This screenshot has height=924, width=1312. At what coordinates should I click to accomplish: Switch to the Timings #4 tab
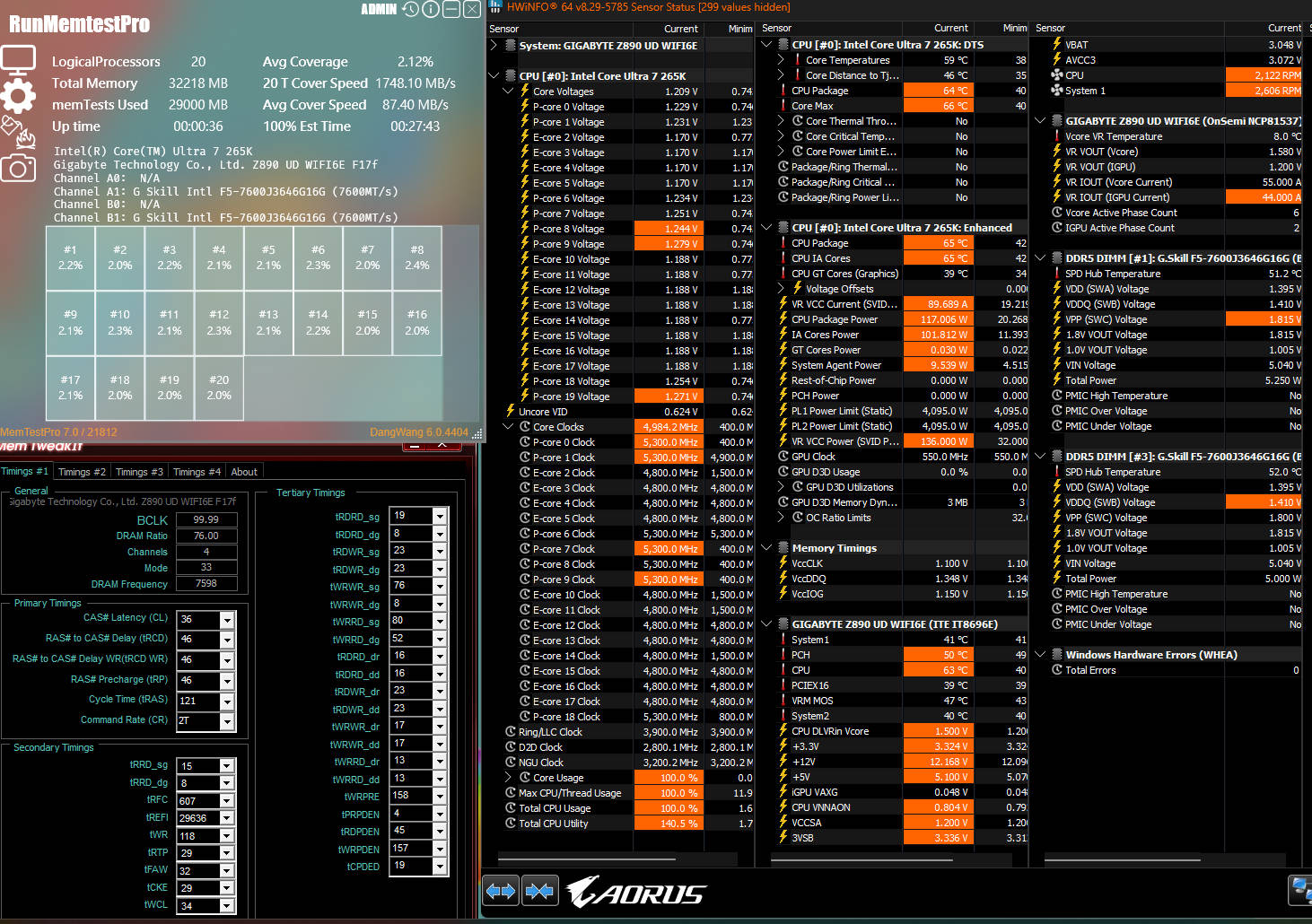click(197, 472)
